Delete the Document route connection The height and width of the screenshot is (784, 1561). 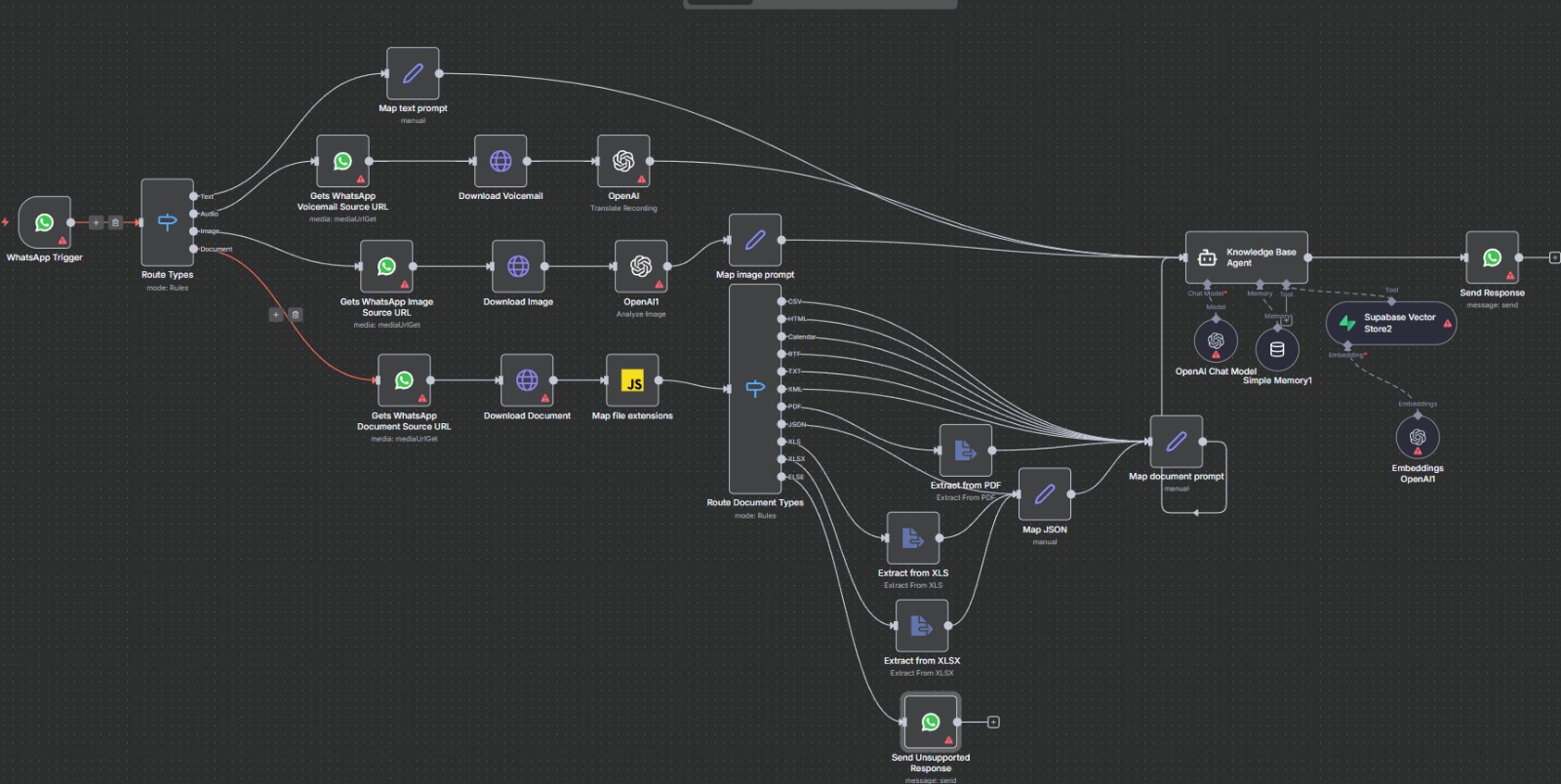tap(296, 315)
